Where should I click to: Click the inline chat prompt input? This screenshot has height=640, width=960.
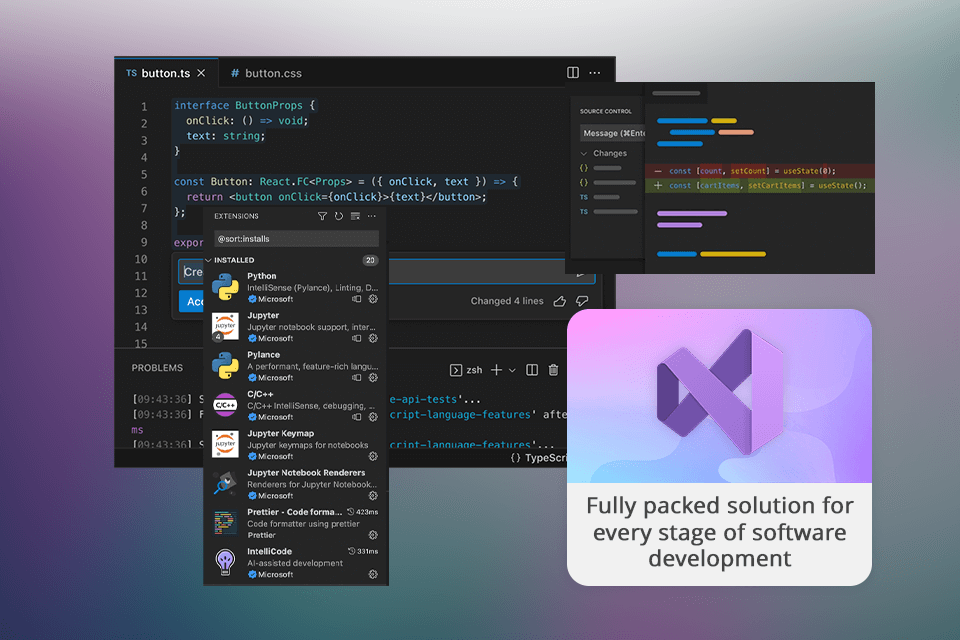point(386,271)
